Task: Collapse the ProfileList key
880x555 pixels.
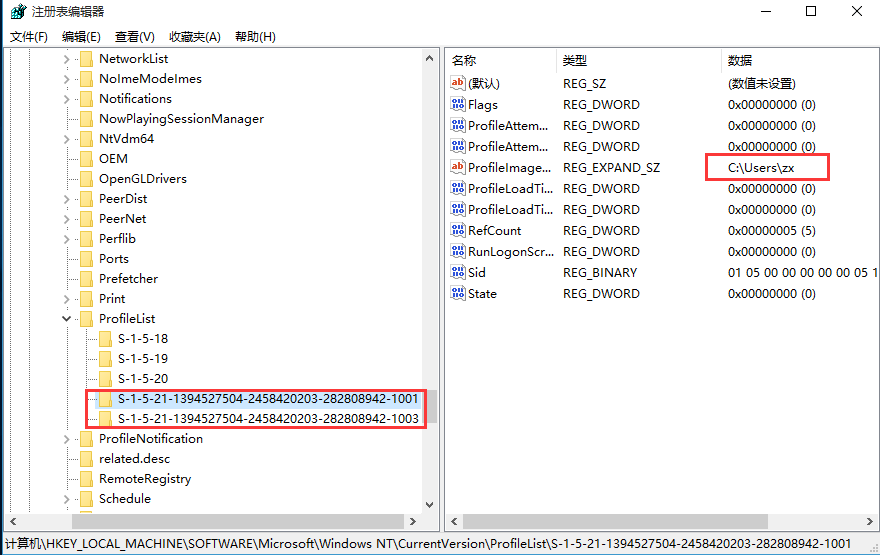Action: coord(66,319)
